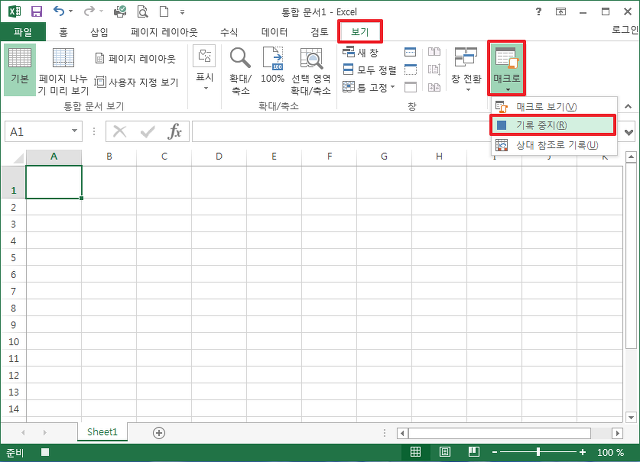Screen dimensions: 640x462
Task: Open Excel help question mark
Action: coord(539,11)
